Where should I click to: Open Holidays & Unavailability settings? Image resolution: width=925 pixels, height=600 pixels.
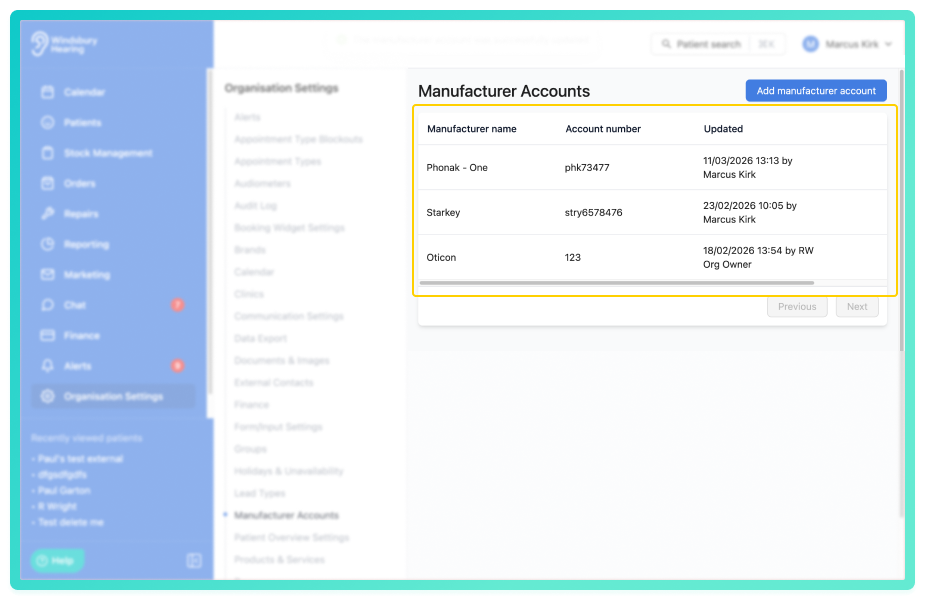pyautogui.click(x=288, y=471)
